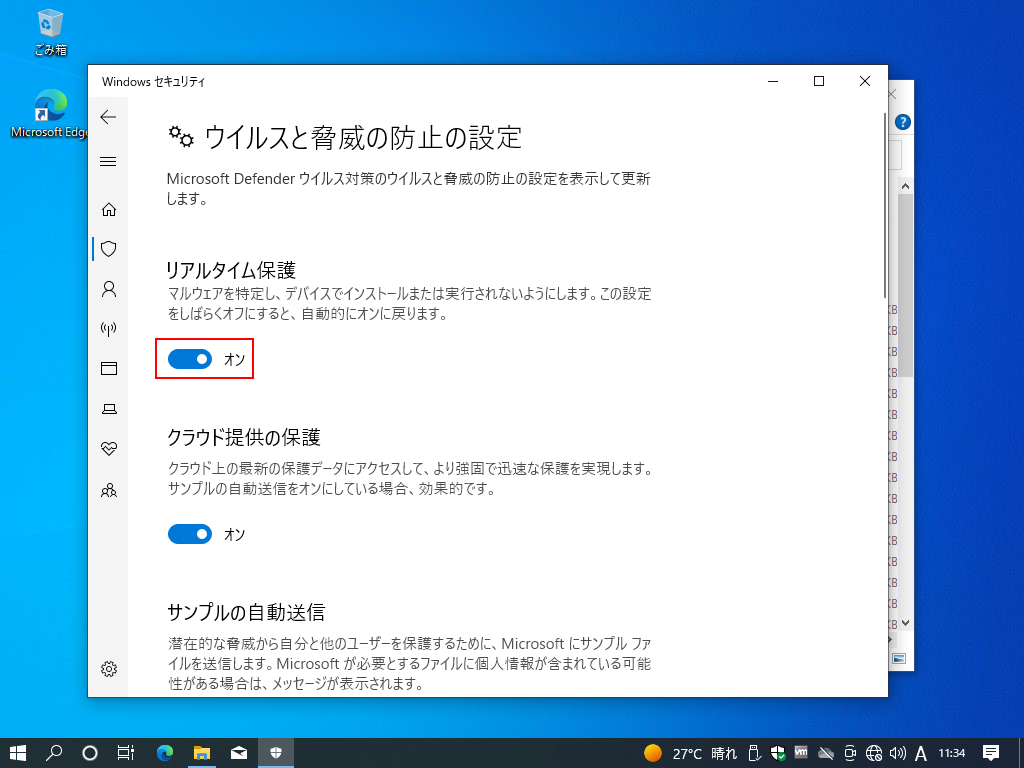This screenshot has height=768, width=1024.
Task: Open File Explorer from taskbar
Action: point(202,753)
